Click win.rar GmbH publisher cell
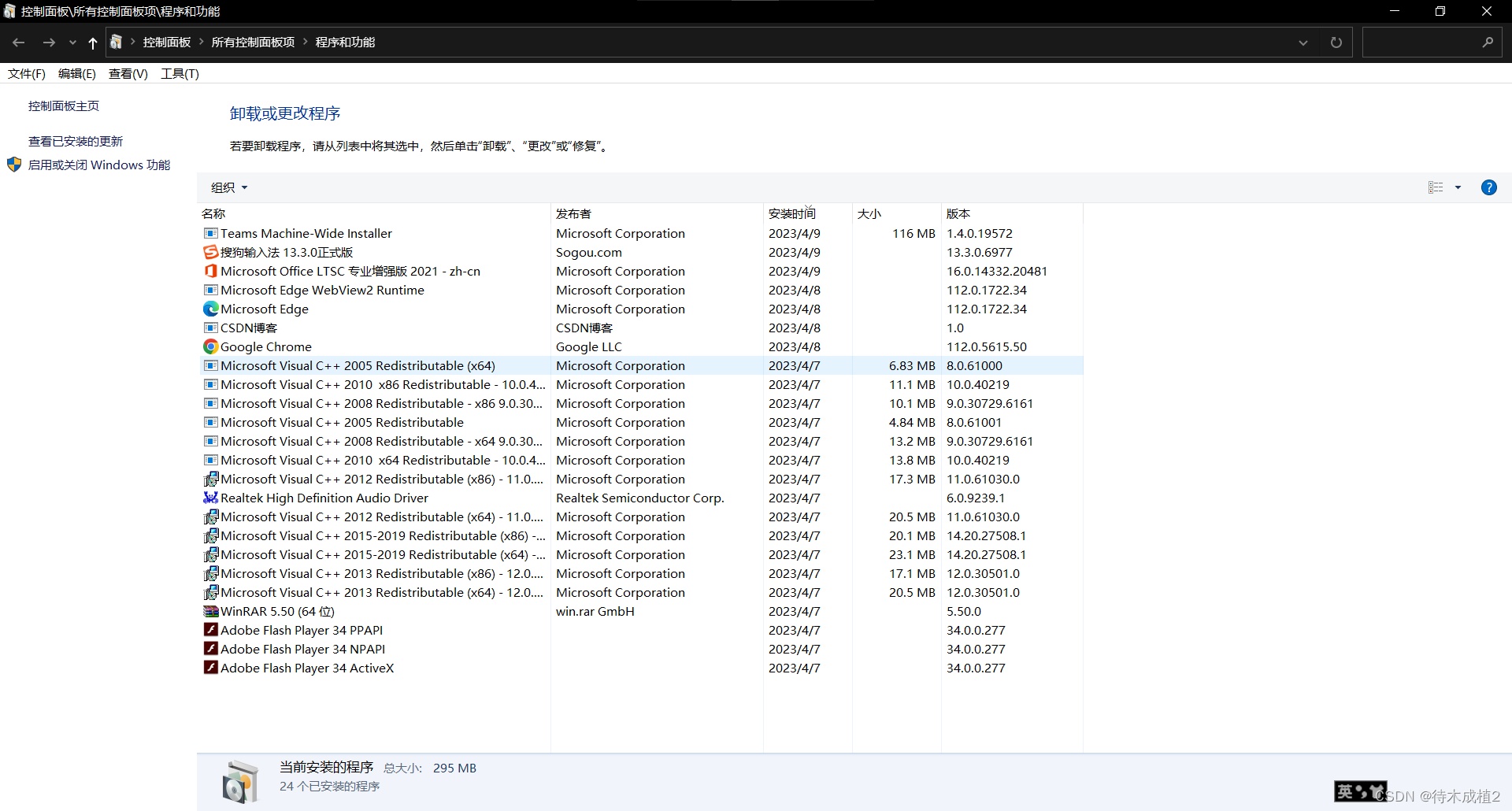1512x811 pixels. [595, 611]
